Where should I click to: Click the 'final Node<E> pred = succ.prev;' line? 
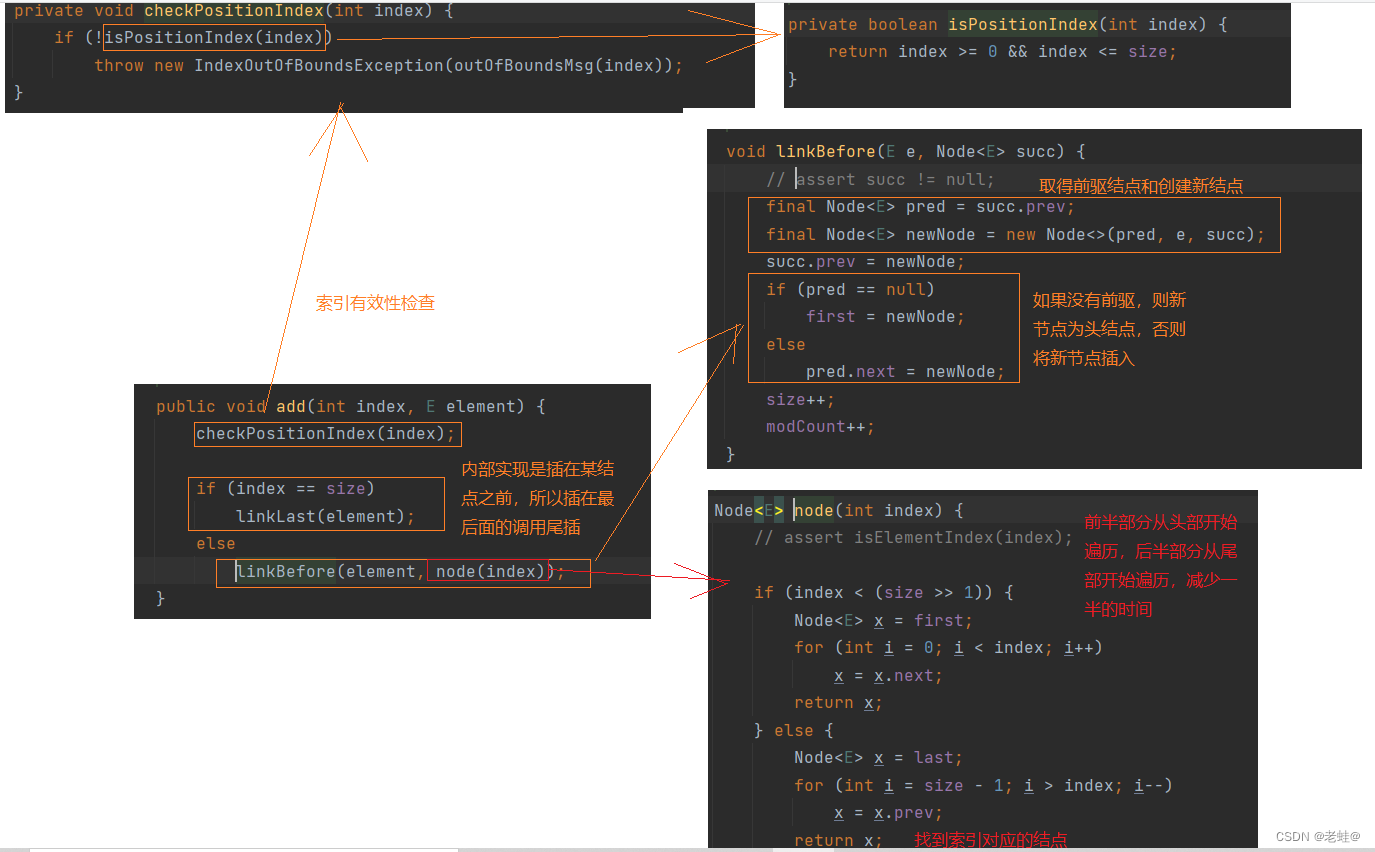(x=920, y=207)
